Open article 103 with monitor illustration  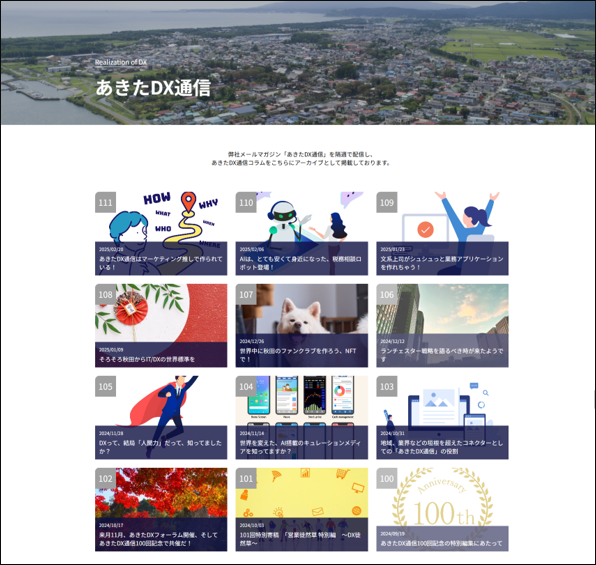(442, 417)
